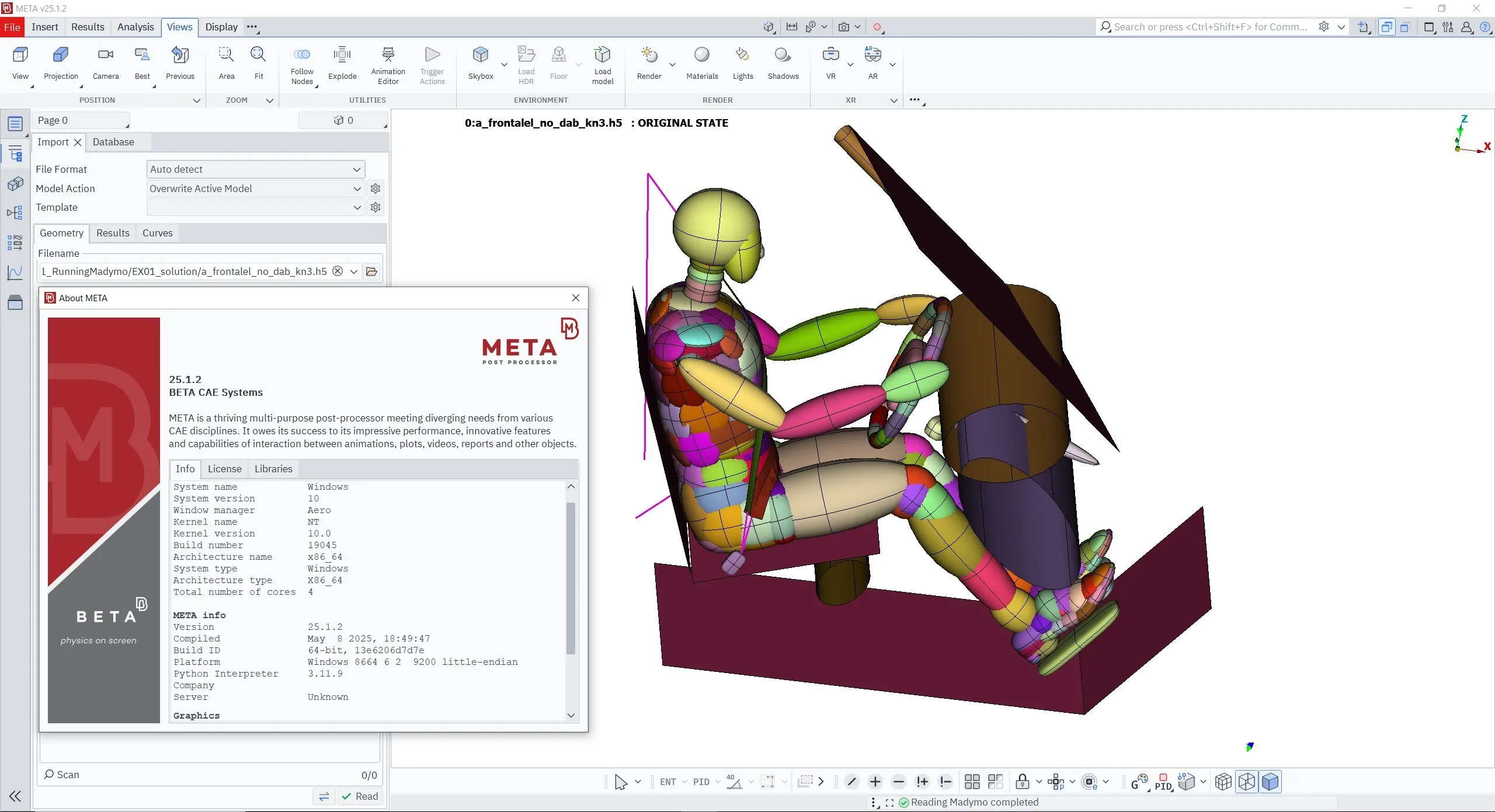Expand the POSITION group chevron
Screen dimensions: 1495x812
coord(197,100)
